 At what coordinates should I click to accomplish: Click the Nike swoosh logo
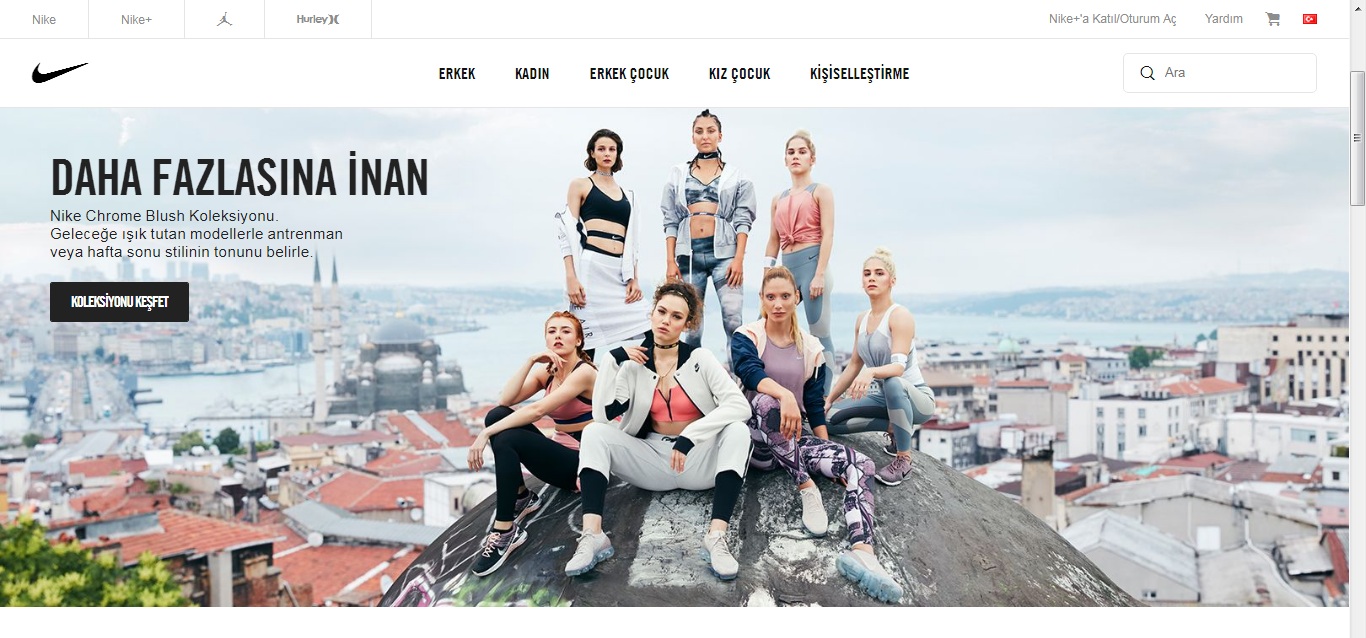coord(60,73)
